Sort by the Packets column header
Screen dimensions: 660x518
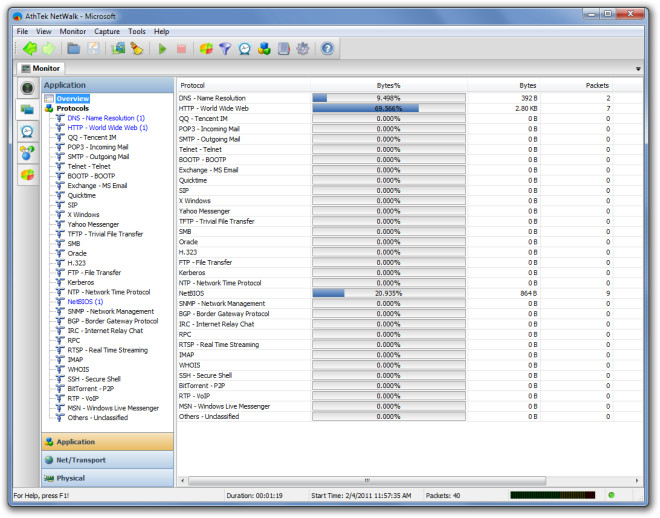coord(576,85)
